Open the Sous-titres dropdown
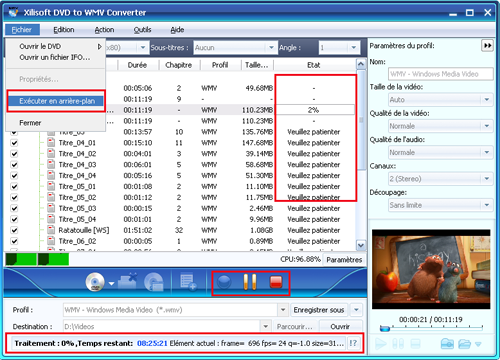 tap(271, 48)
